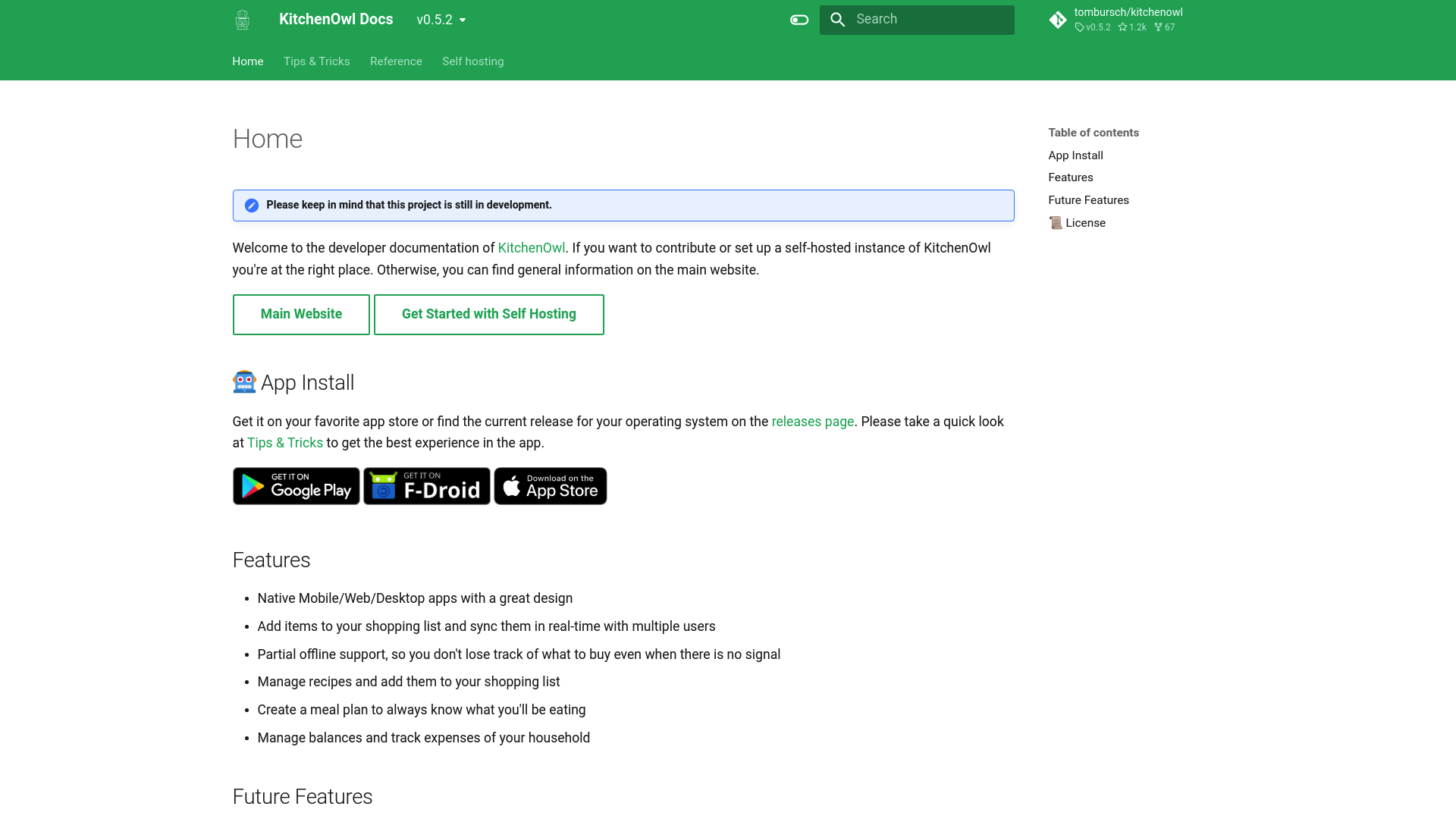Click the dark/light mode toggle icon
Screen dimensions: 1456x819
point(799,20)
